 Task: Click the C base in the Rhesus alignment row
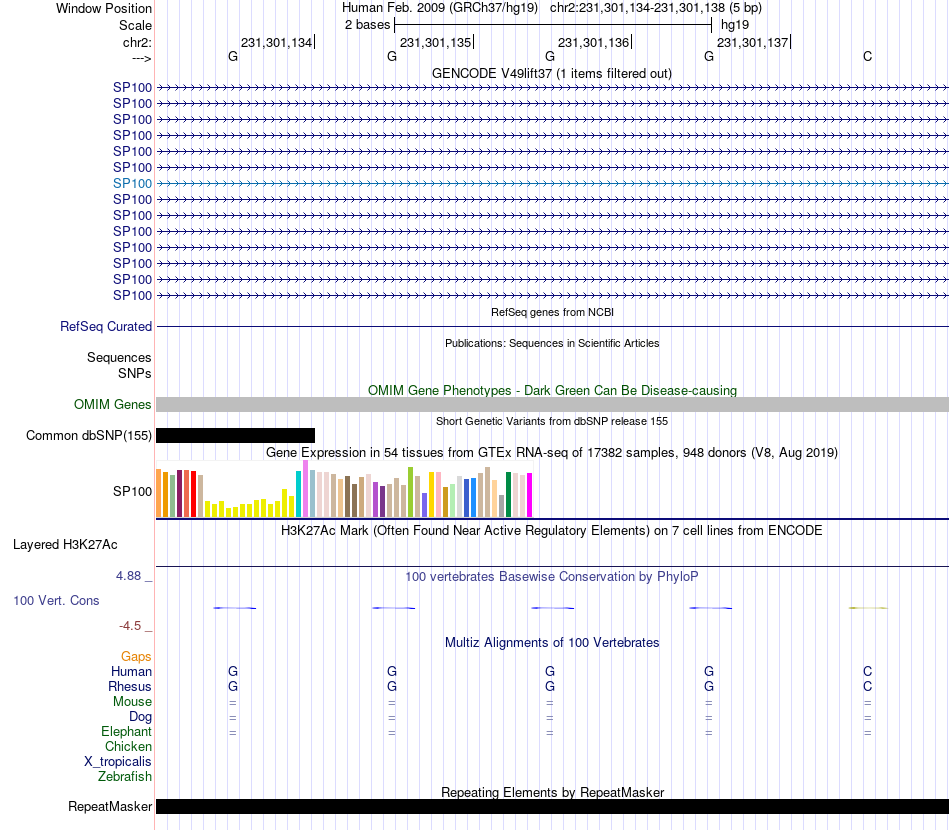[868, 686]
